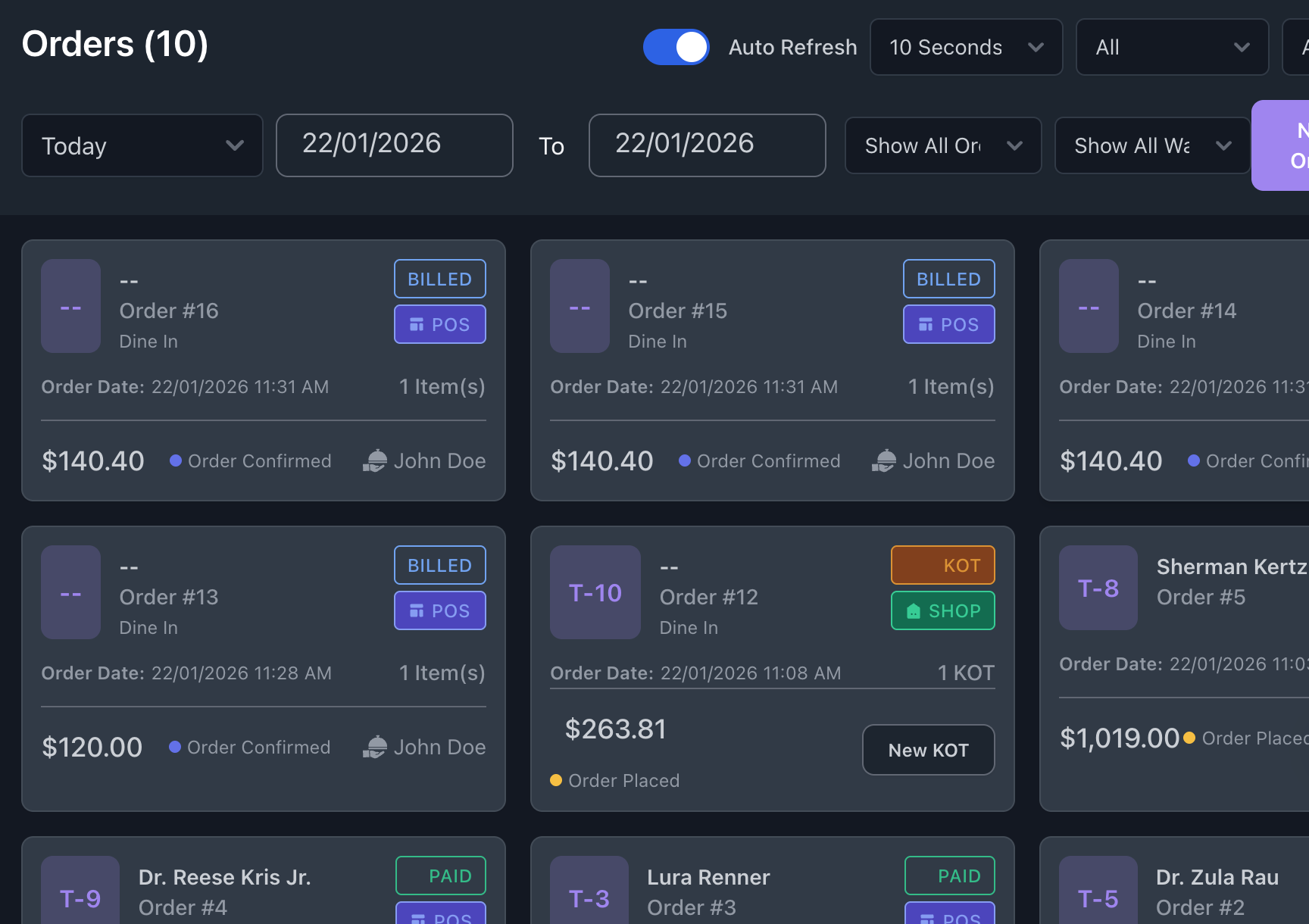Click the BILLED badge on Order #15
This screenshot has width=1309, height=924.
[948, 279]
